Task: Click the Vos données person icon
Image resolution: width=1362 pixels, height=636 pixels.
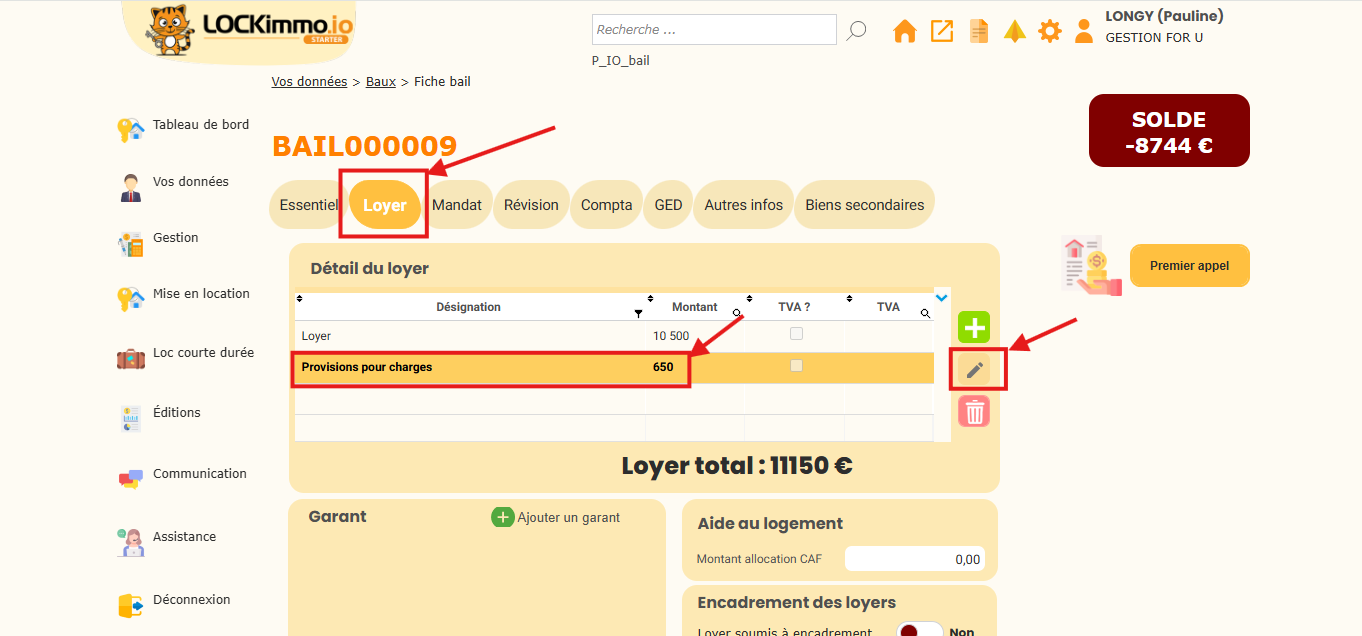Action: (x=130, y=187)
